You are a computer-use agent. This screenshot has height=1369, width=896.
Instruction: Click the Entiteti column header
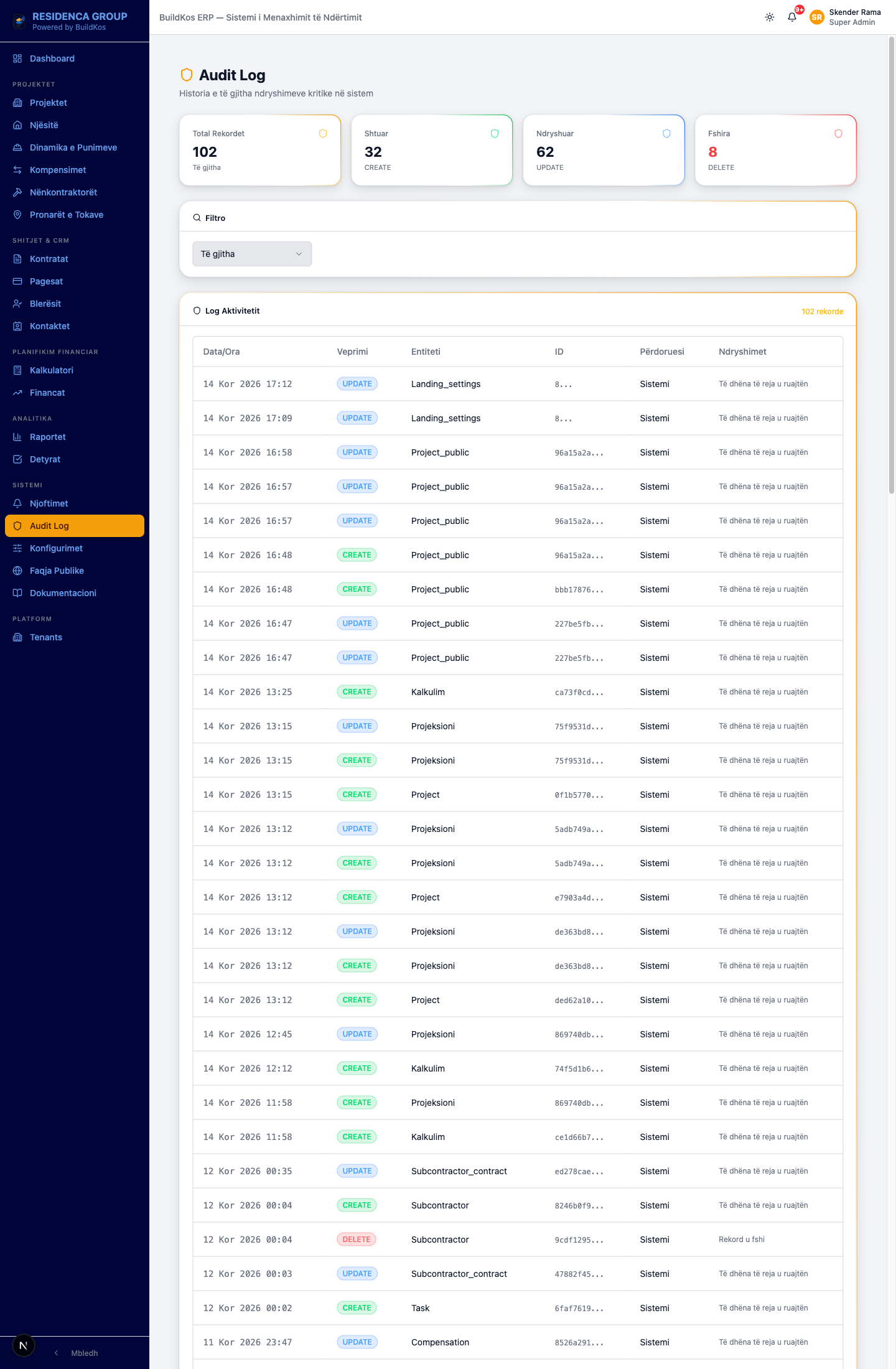click(x=426, y=352)
